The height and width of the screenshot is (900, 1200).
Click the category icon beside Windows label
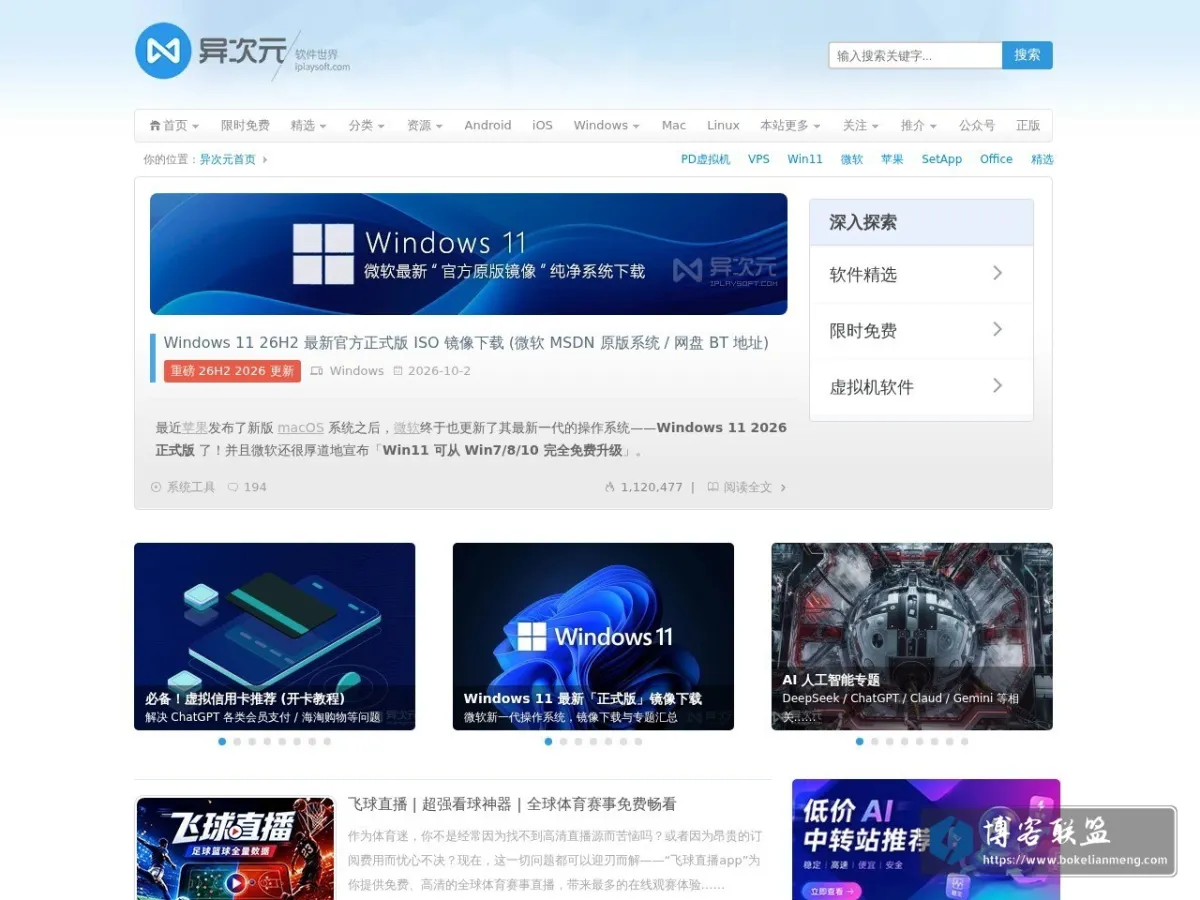click(317, 371)
